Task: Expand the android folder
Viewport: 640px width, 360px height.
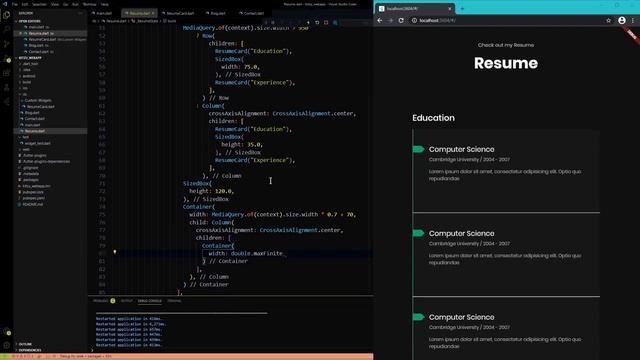Action: [29, 76]
